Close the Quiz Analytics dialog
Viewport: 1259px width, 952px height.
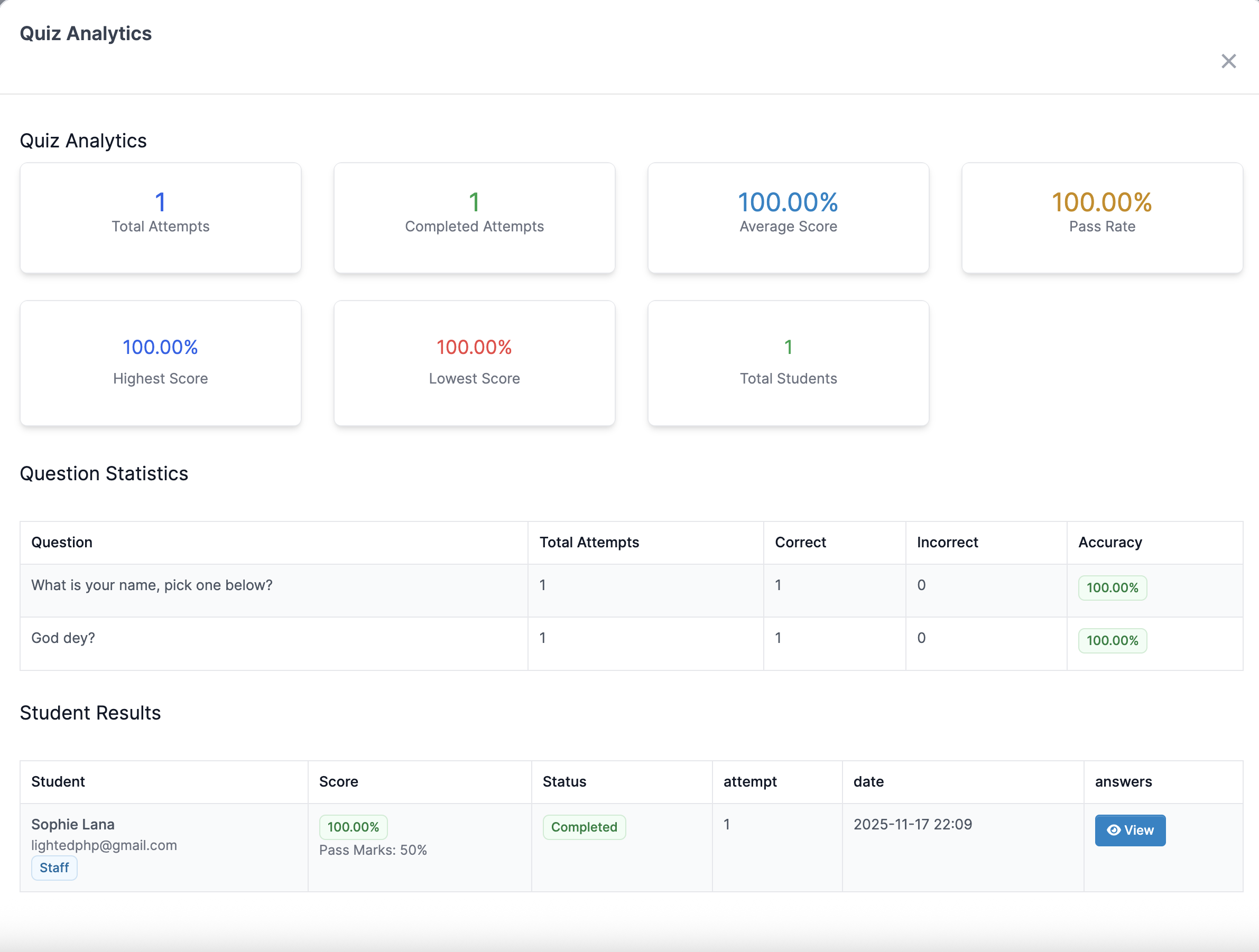[1228, 61]
